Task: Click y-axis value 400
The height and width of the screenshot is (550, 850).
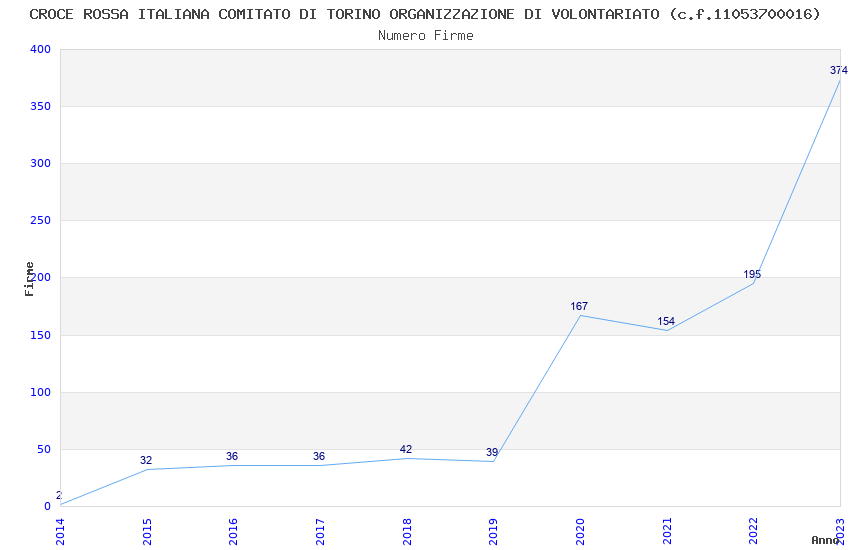Action: 40,49
